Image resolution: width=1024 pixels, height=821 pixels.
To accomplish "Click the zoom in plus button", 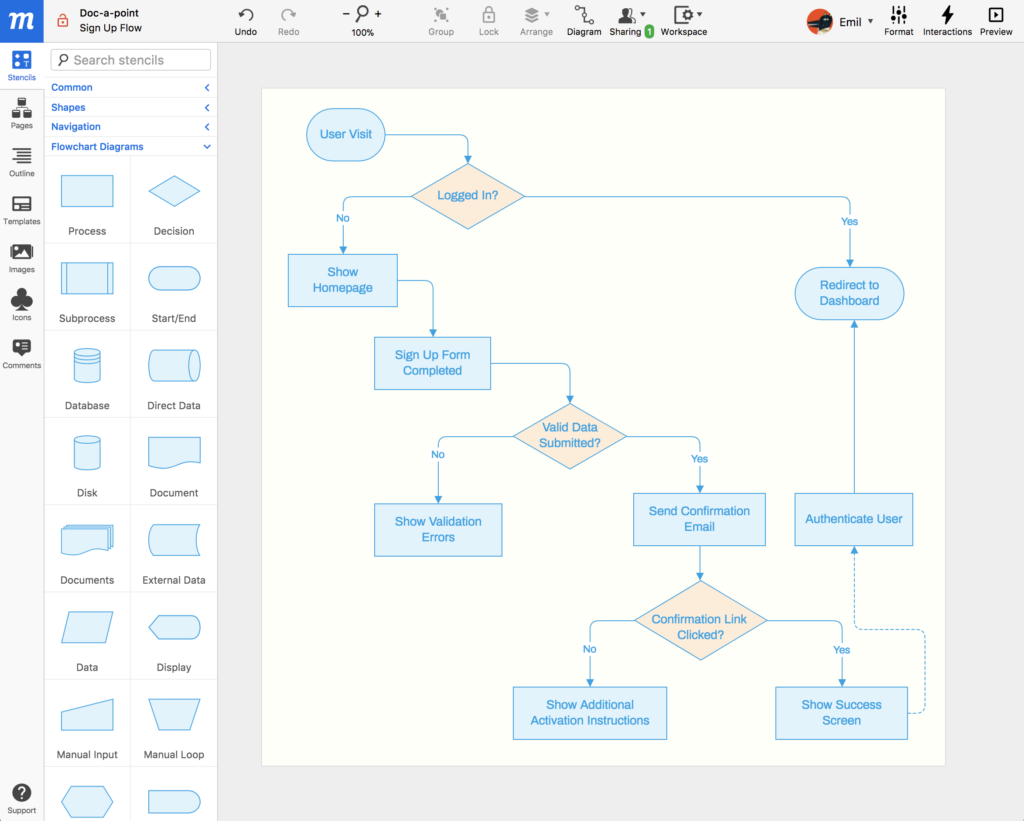I will [378, 14].
